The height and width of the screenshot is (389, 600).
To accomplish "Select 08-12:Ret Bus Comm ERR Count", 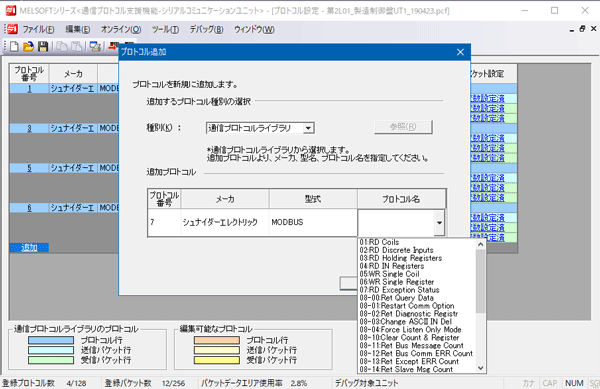I will (x=417, y=354).
